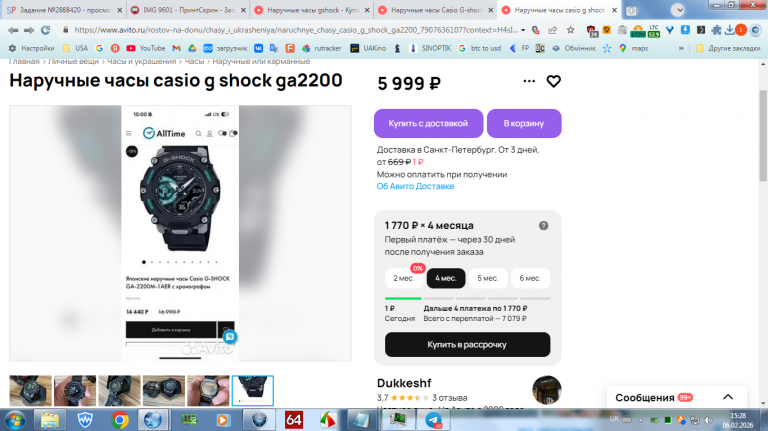Open the three-dots more options menu
Screen dimensions: 768x431
tap(529, 81)
